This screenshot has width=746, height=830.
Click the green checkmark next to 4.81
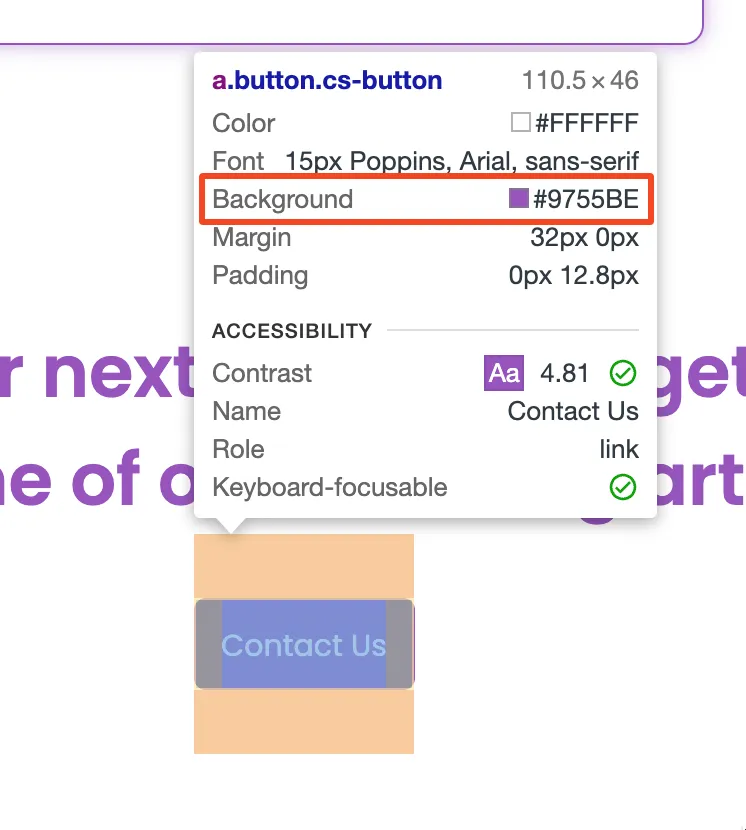pyautogui.click(x=622, y=374)
